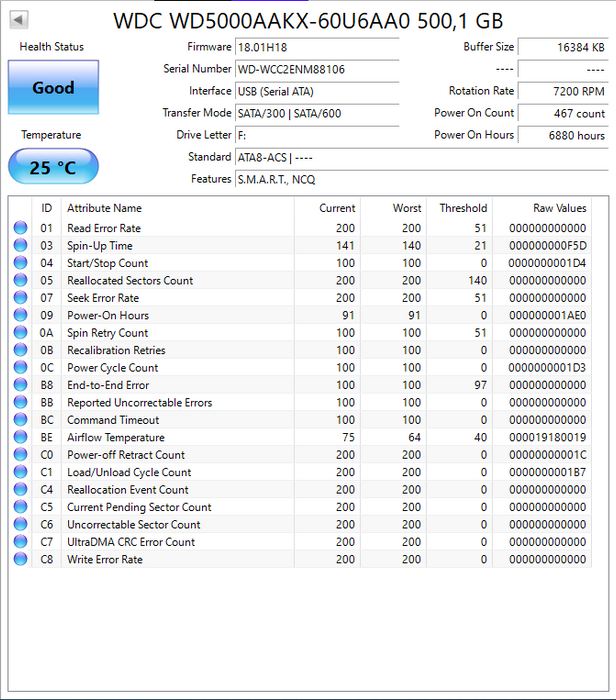Click the Attribute Name column header
The width and height of the screenshot is (616, 700).
(x=104, y=208)
